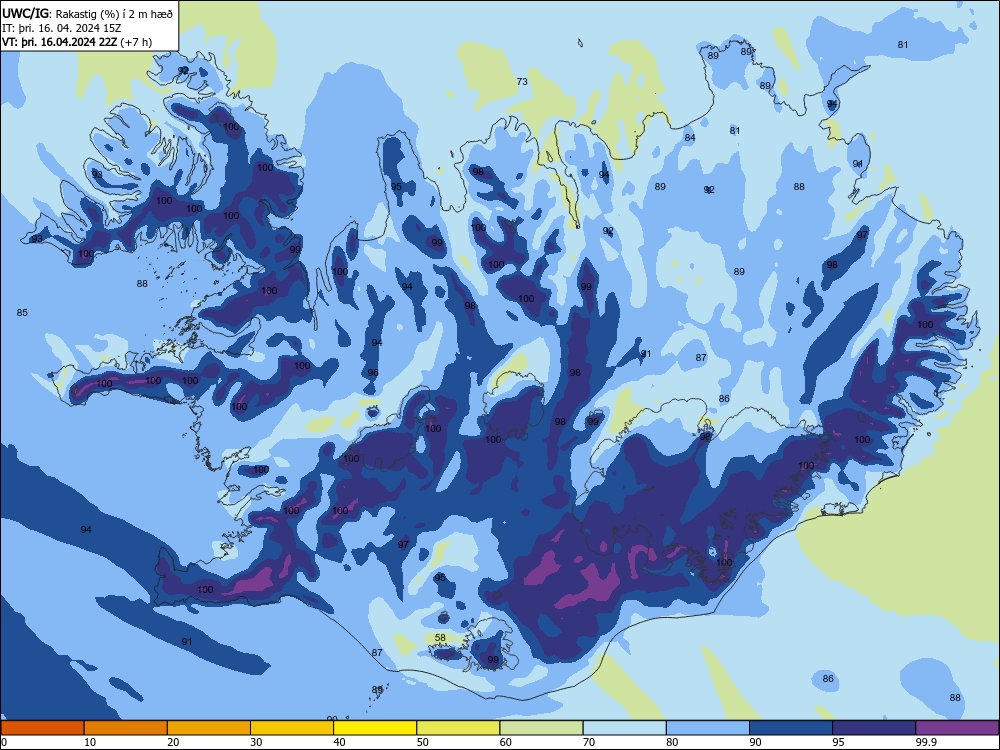Select the initial time line 'IT: þri. 16. 04. 2024 15Z'
Screen dimensions: 1000x750
(x=61, y=28)
